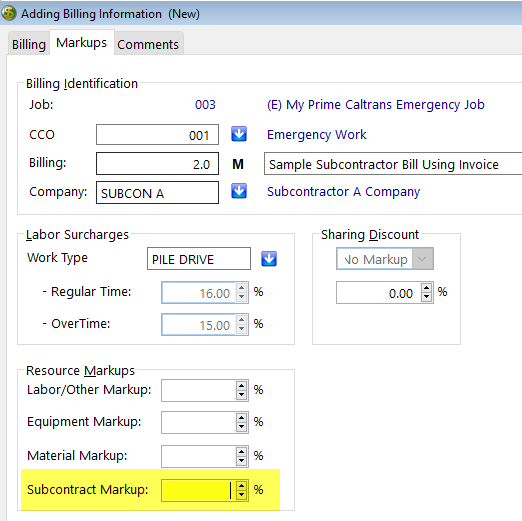Open the Sharing Discount No Markup dropdown

(x=422, y=259)
